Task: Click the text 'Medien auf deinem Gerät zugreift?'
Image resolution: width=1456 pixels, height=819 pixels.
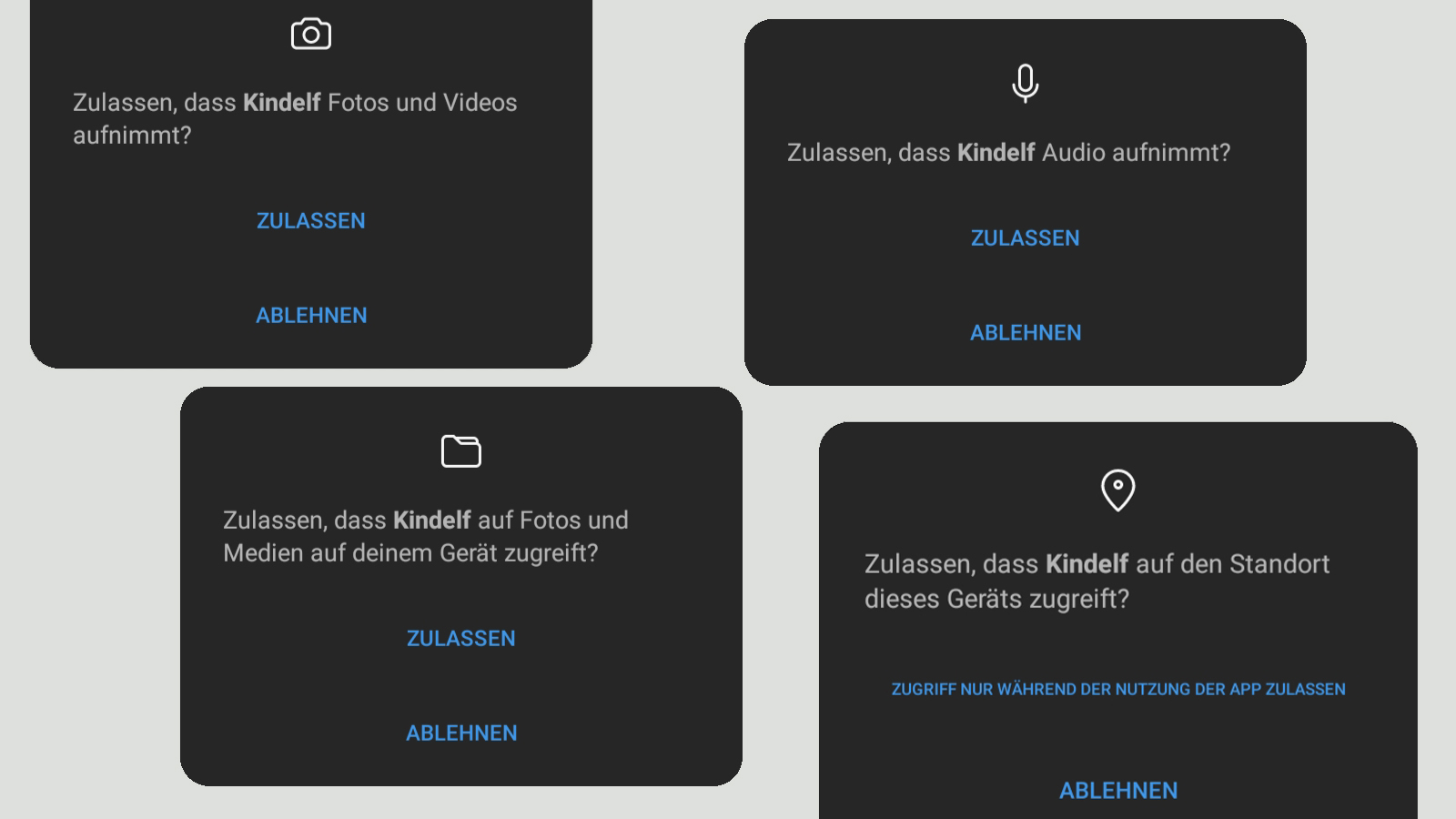Action: pos(411,553)
